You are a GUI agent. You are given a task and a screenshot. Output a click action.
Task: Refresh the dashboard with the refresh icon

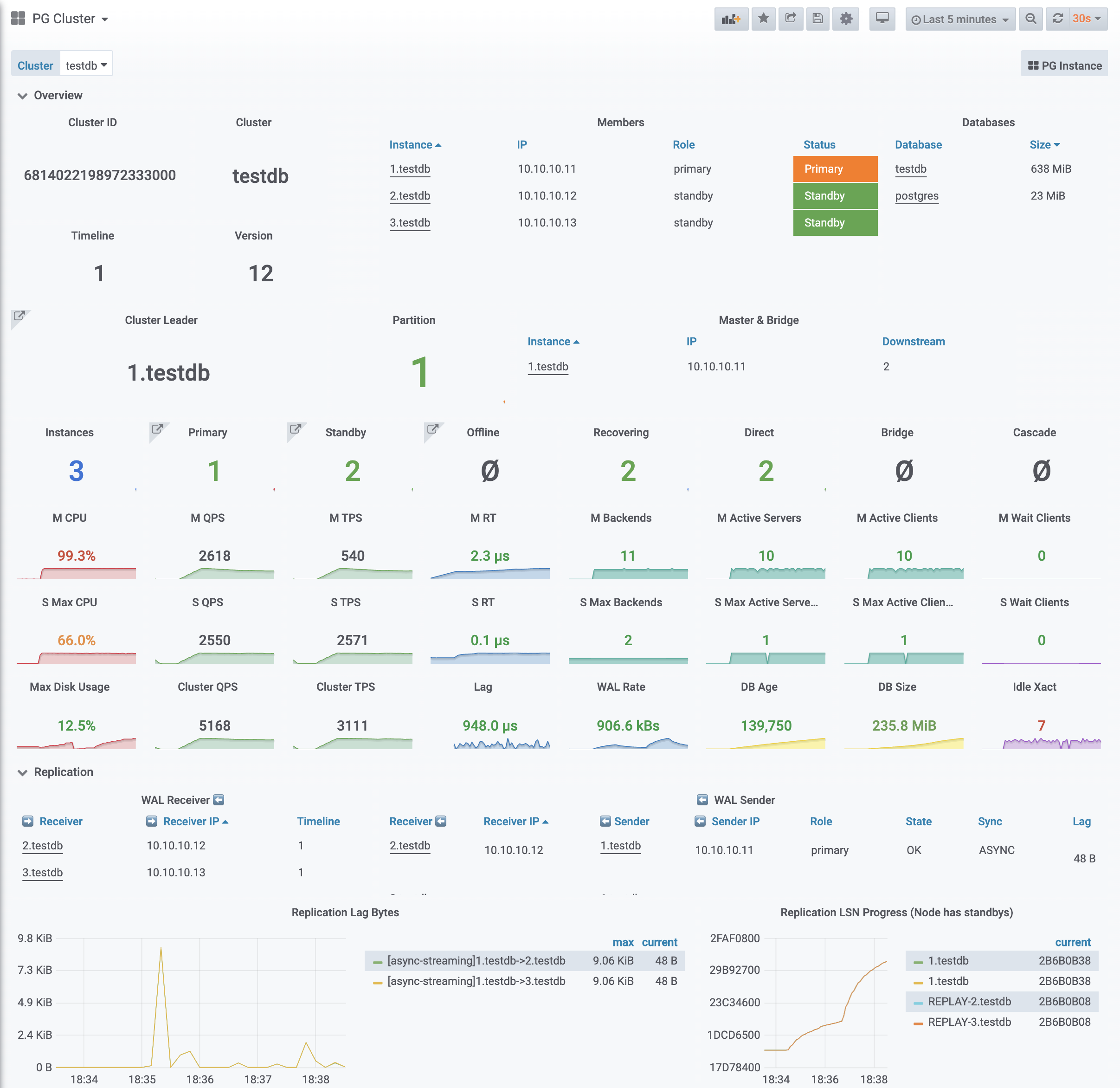coord(1057,19)
